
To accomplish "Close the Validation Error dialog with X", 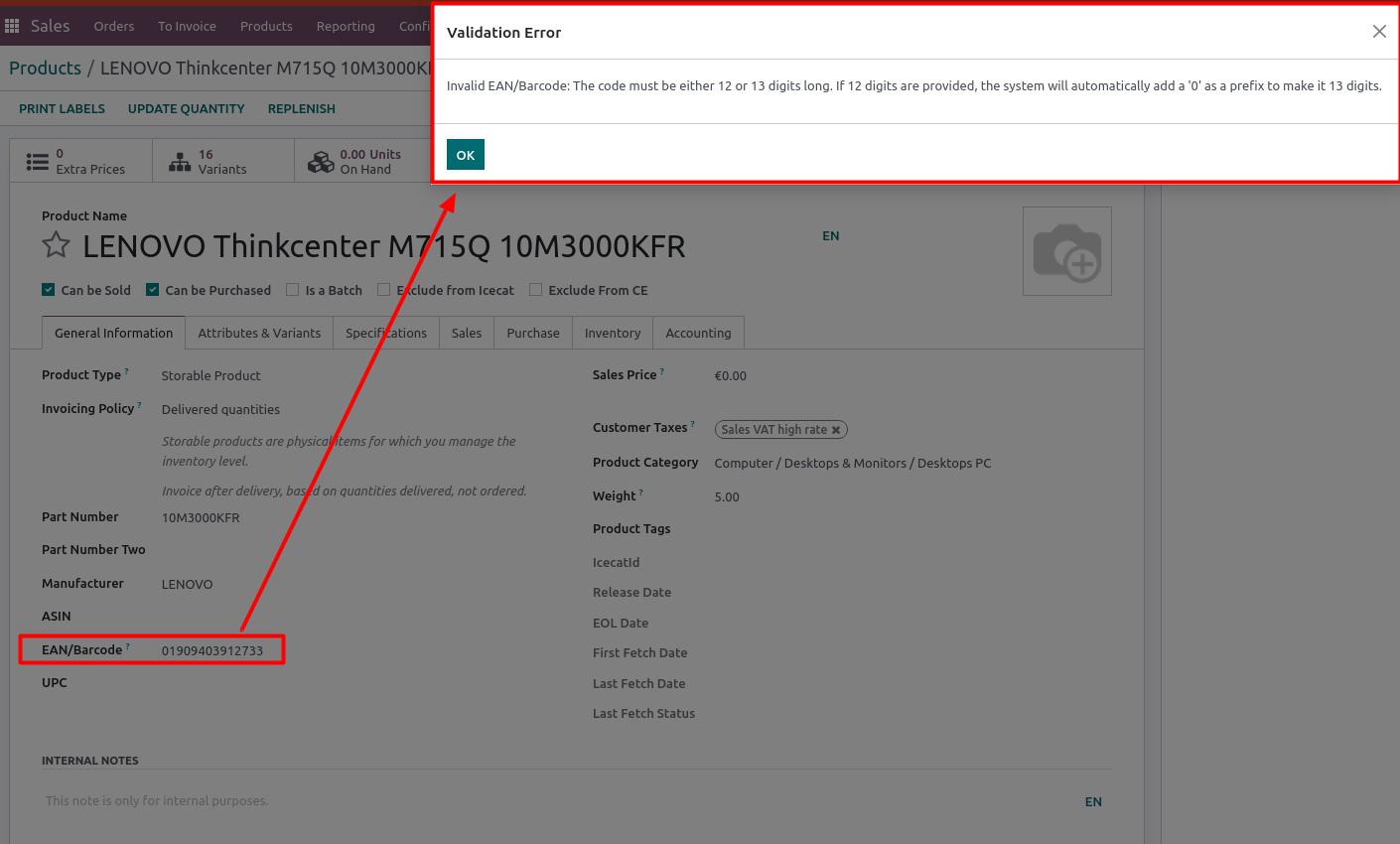I will coord(1379,32).
